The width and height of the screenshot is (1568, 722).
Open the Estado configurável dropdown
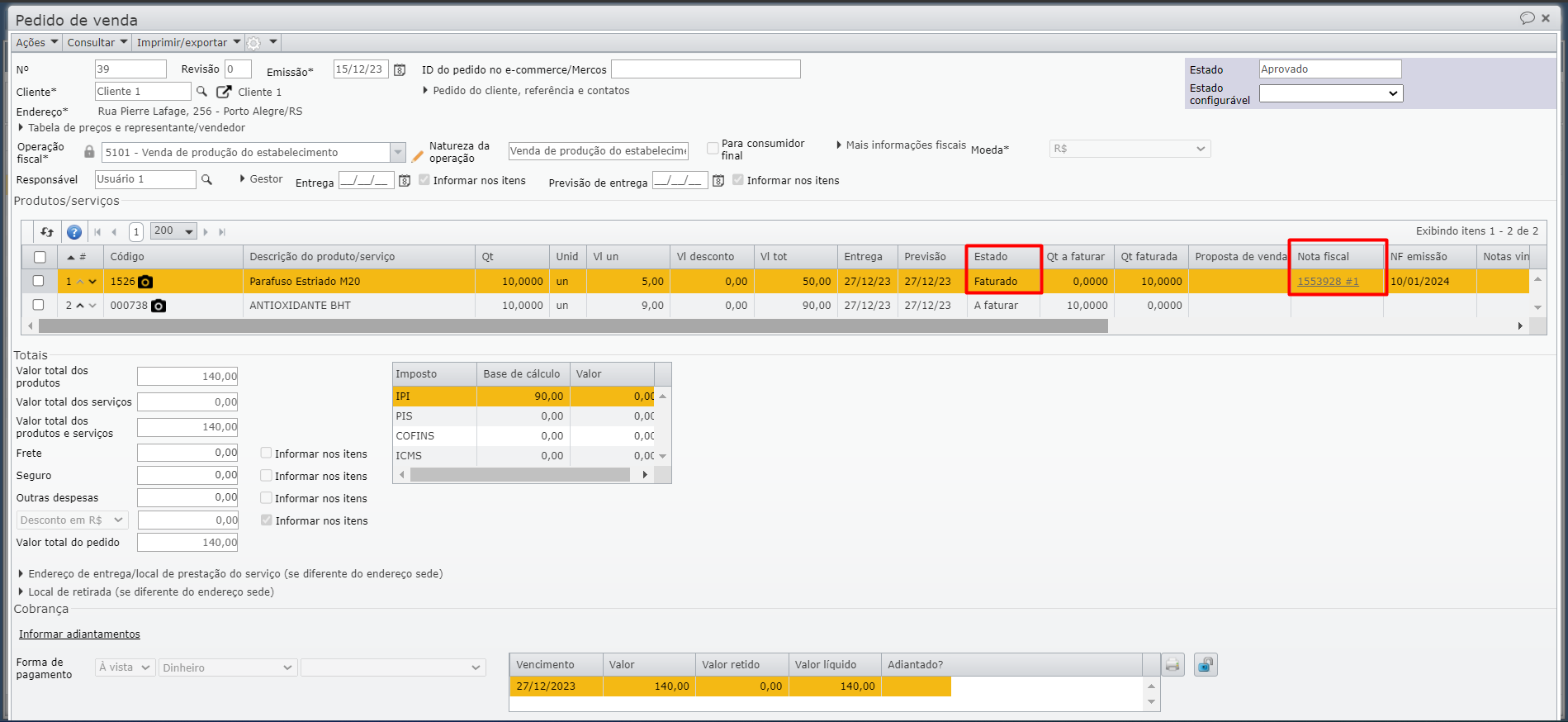coord(1330,93)
